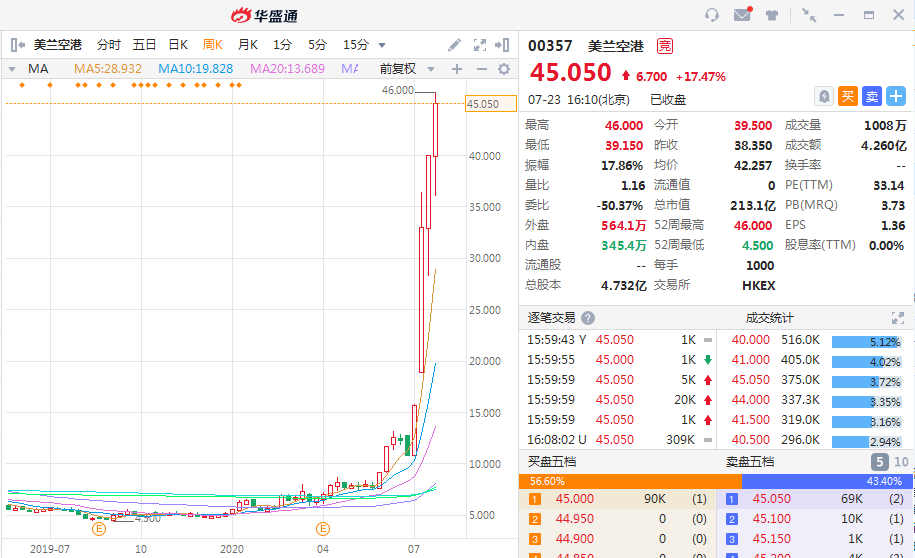Click the second E earnings marker near 04
Viewport: 915px width, 558px height.
[x=323, y=529]
